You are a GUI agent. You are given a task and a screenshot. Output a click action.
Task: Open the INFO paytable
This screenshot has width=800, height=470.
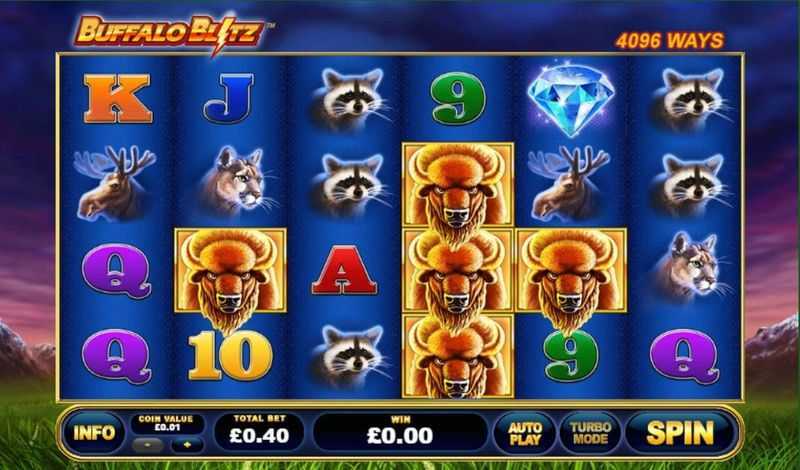(94, 433)
